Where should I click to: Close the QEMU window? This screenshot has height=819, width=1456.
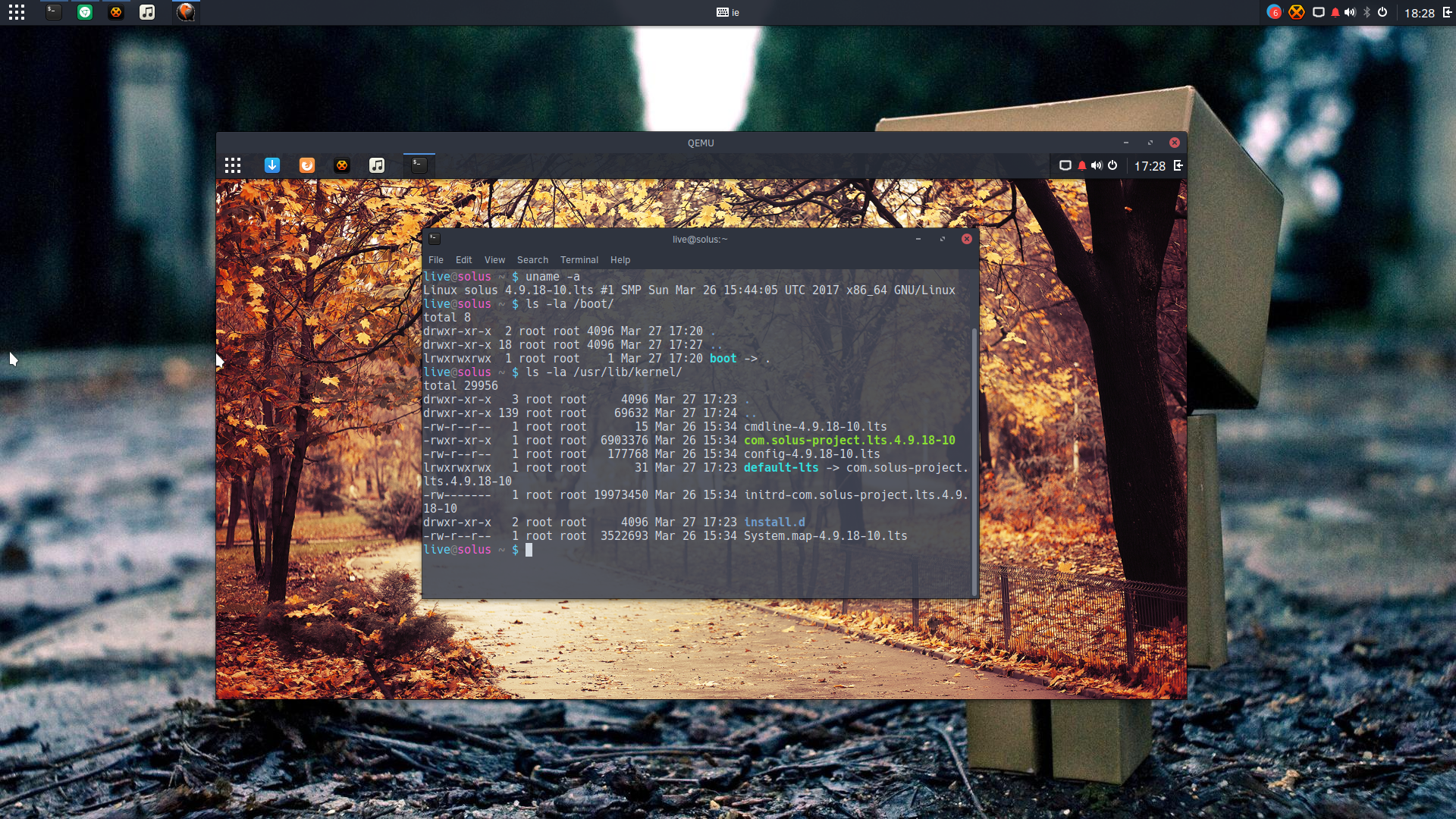(x=1175, y=143)
